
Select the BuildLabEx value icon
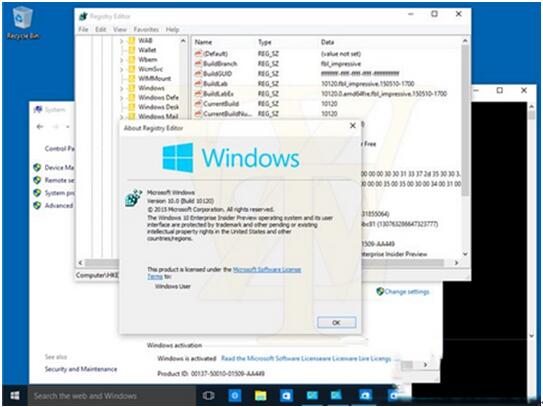(x=198, y=94)
